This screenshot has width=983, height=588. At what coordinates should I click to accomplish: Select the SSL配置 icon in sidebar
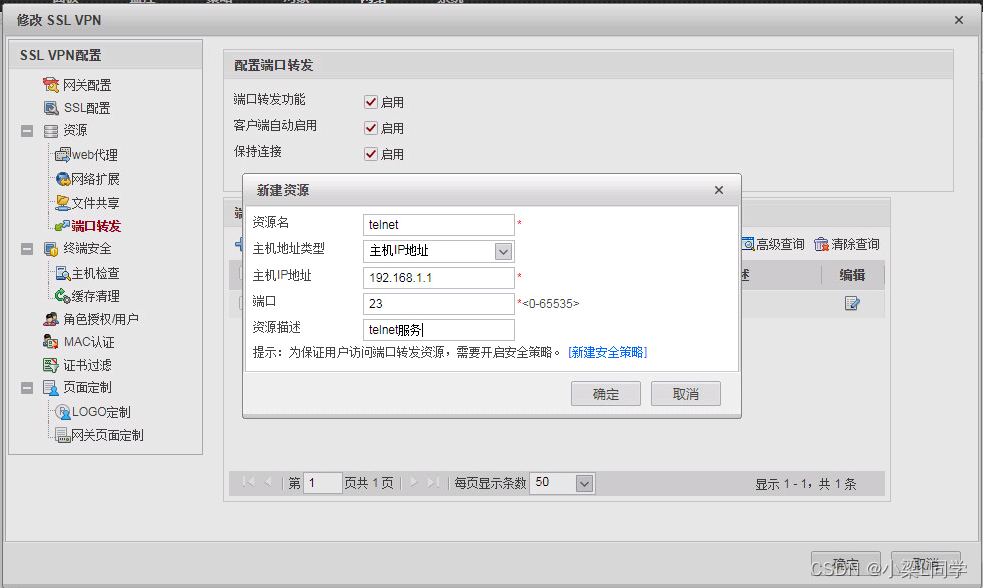pos(51,108)
